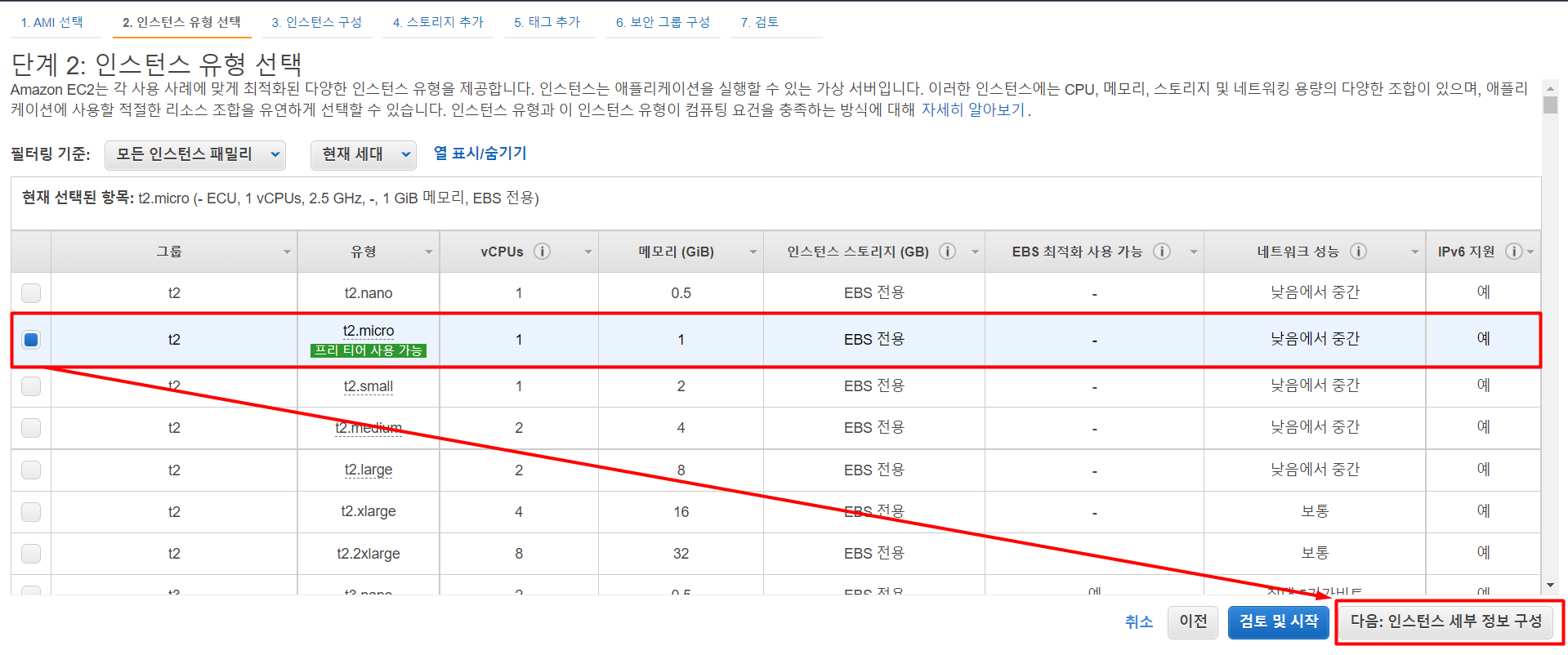Open sort arrow on IPv6 support column
This screenshot has height=655, width=1568.
(x=1530, y=252)
